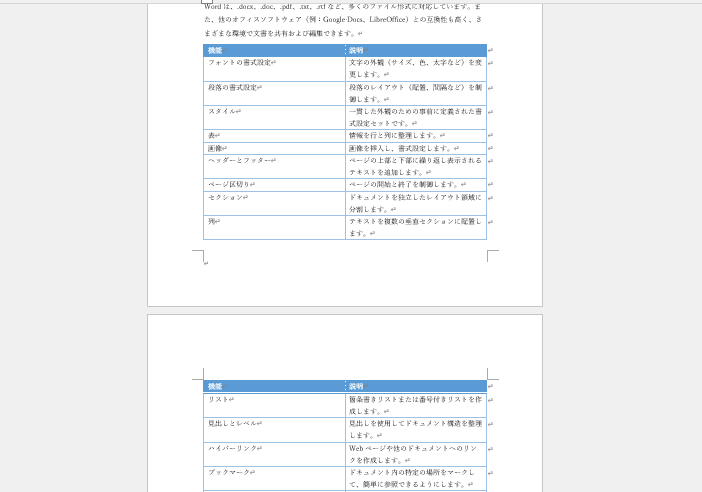Viewport: 702px width, 492px height.
Task: Click the '表' table cell
Action: 274,136
